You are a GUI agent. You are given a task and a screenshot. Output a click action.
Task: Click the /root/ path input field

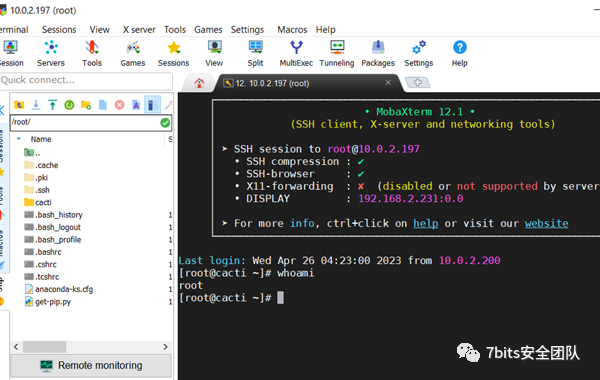84,122
